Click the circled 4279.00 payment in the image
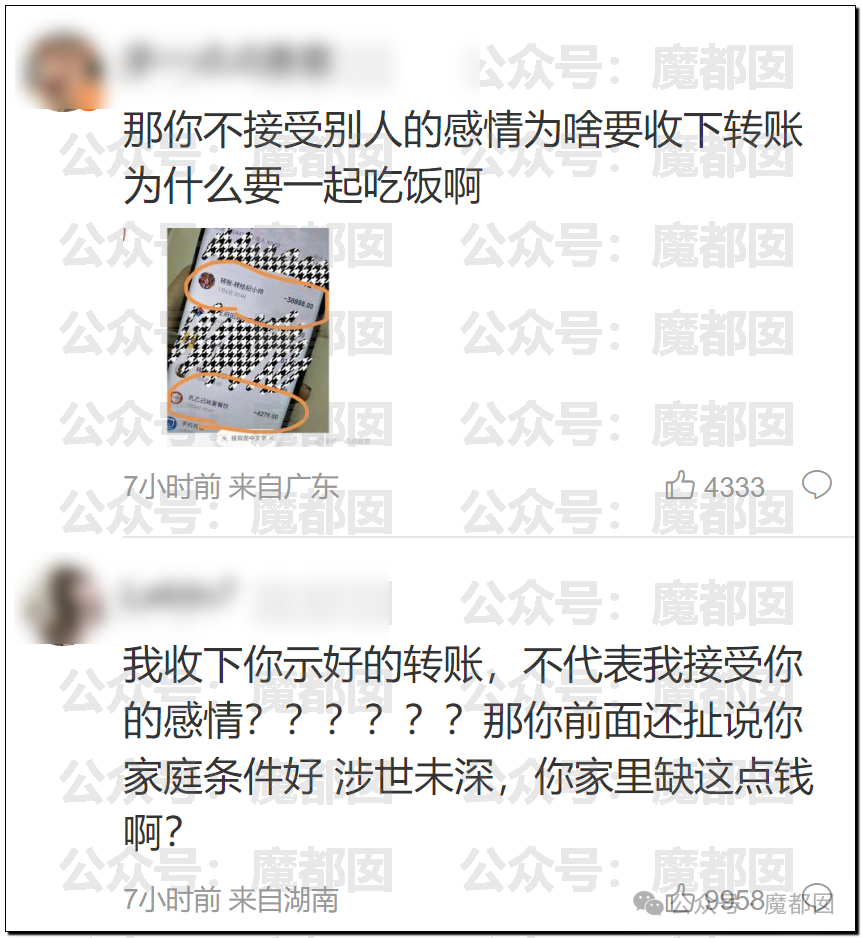 [x=238, y=401]
